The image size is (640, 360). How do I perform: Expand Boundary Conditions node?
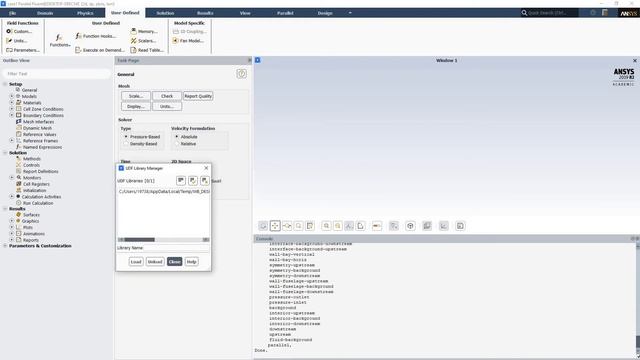[12, 115]
